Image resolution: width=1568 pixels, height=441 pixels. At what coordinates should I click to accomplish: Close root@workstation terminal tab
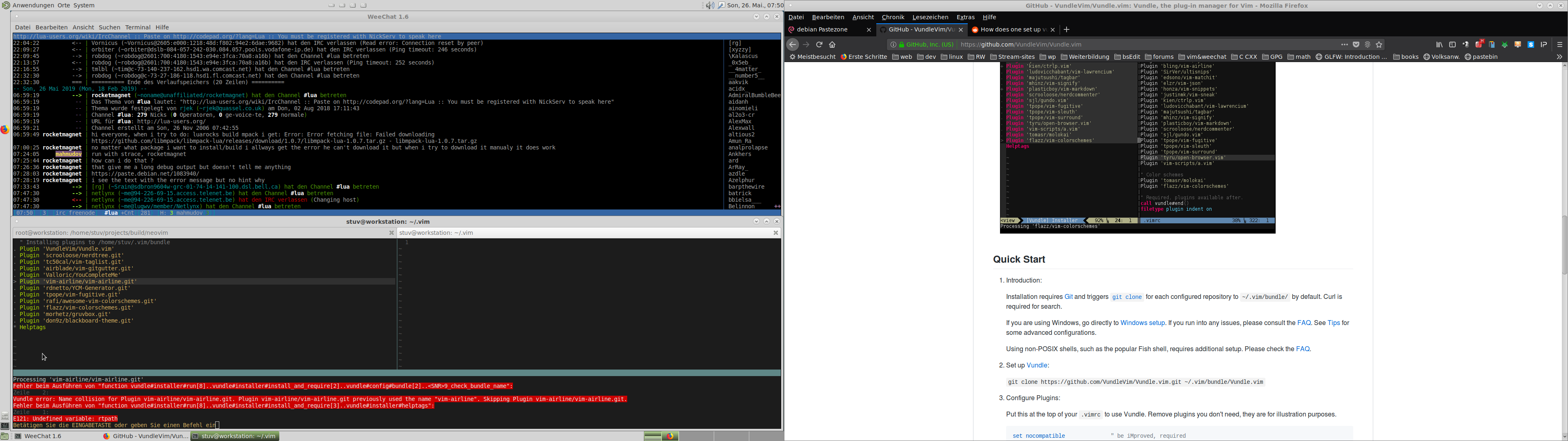click(x=392, y=233)
